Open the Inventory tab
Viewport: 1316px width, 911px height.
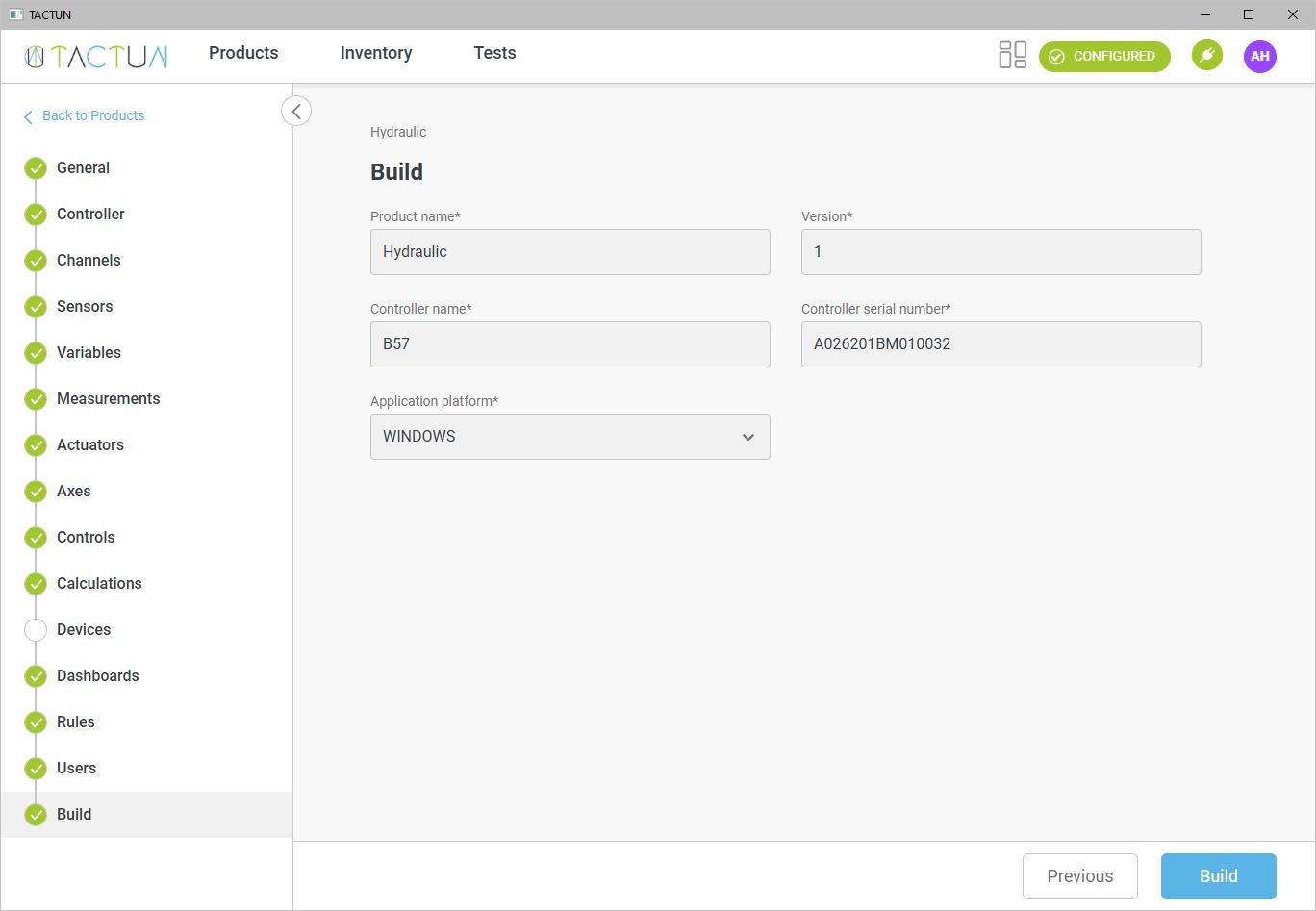375,53
